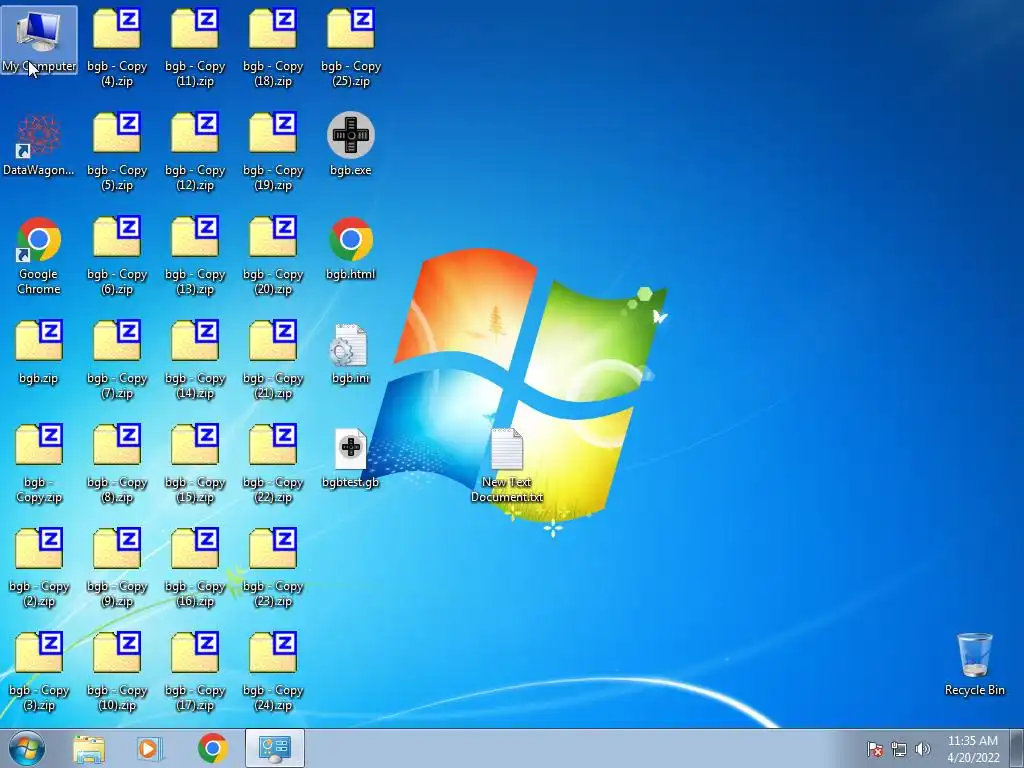This screenshot has height=768, width=1024.
Task: Select bgb - Copy (25).zip
Action: point(351,48)
